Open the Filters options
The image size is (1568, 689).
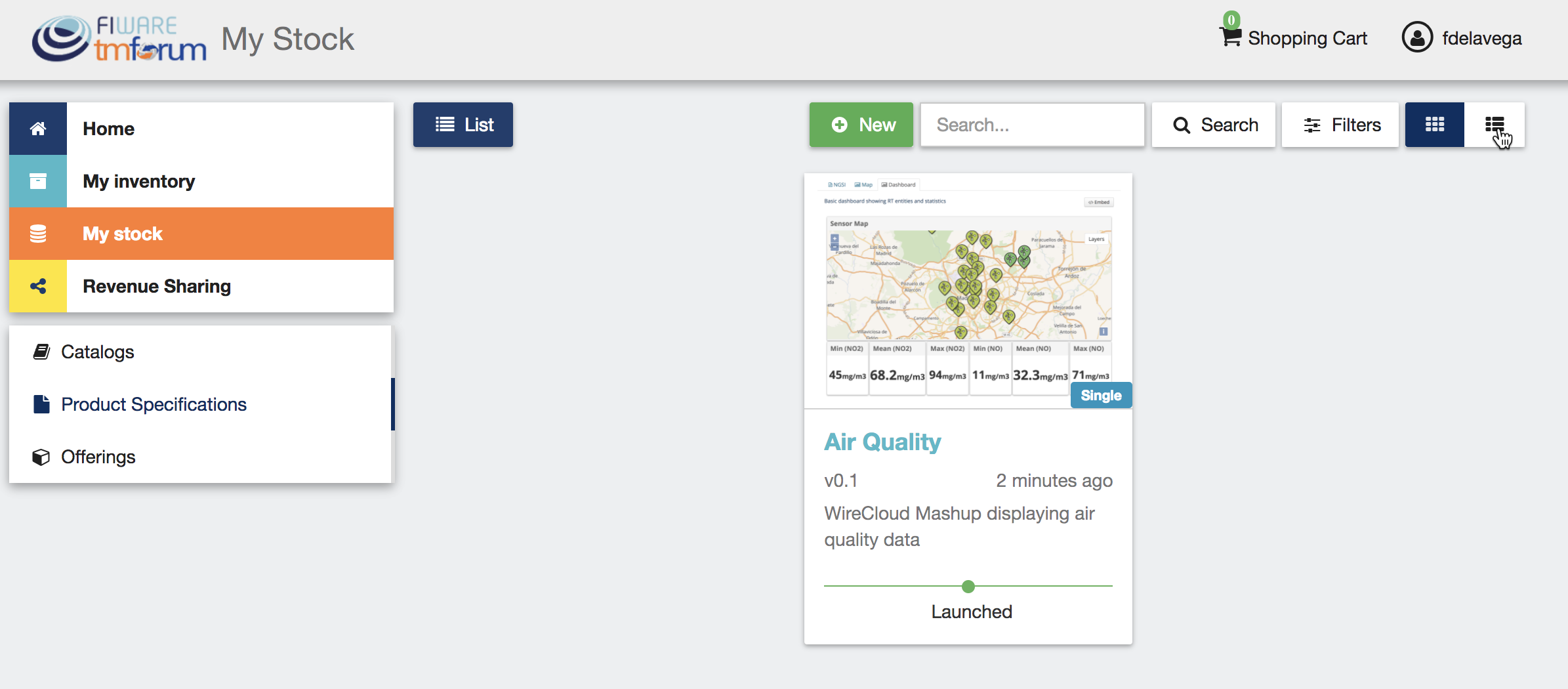click(1340, 125)
